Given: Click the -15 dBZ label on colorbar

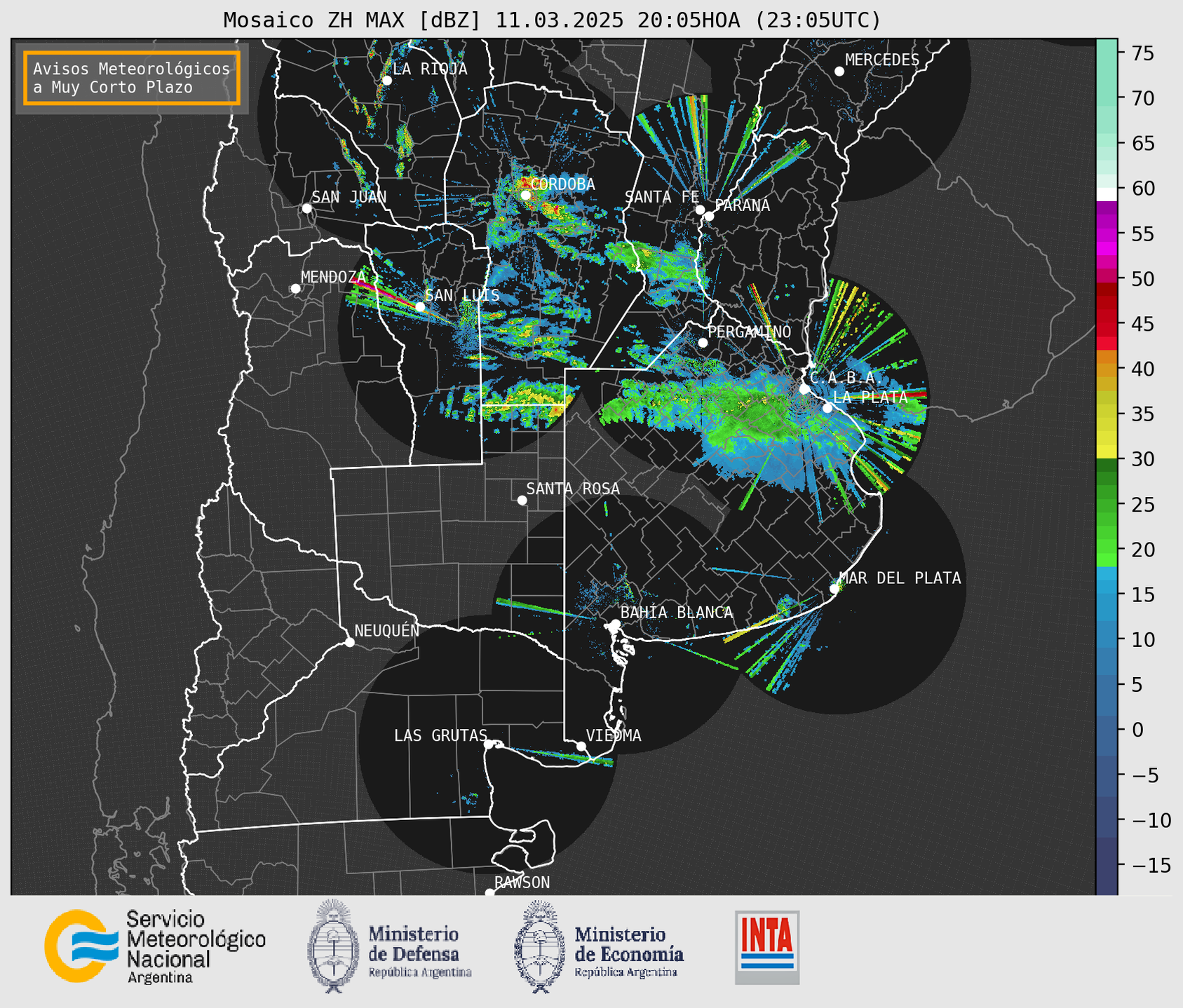Looking at the screenshot, I should tap(1151, 865).
